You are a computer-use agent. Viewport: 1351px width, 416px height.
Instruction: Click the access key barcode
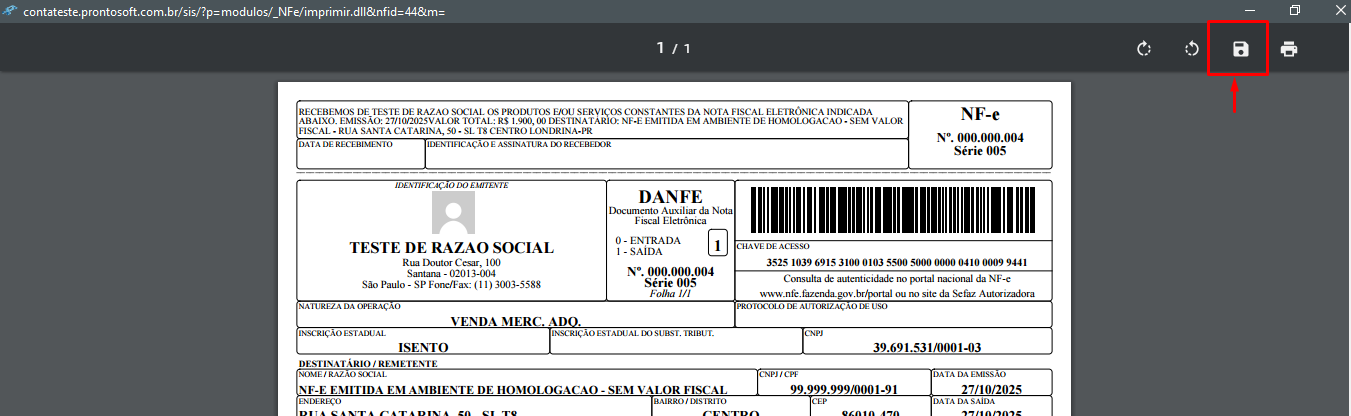893,209
